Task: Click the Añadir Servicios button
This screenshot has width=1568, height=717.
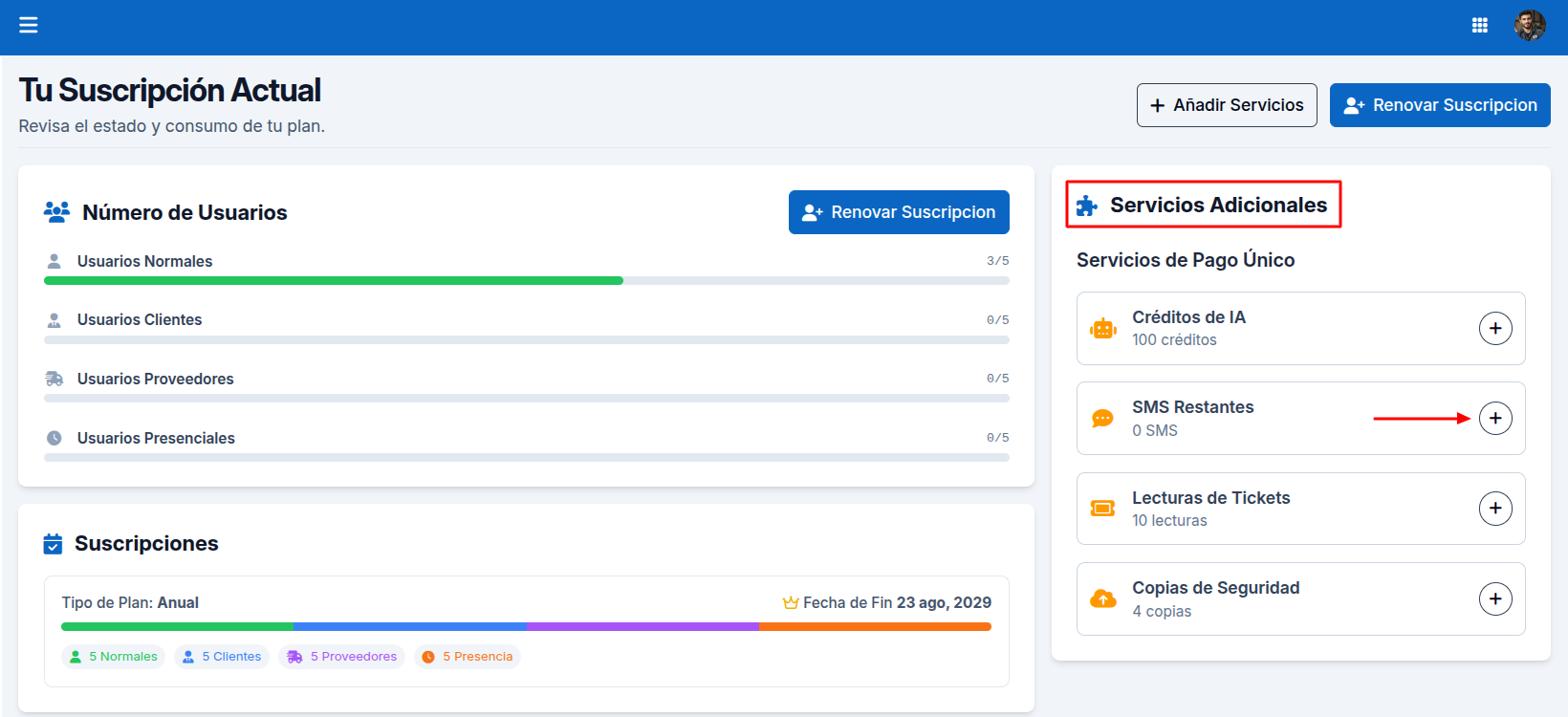Action: [1226, 105]
